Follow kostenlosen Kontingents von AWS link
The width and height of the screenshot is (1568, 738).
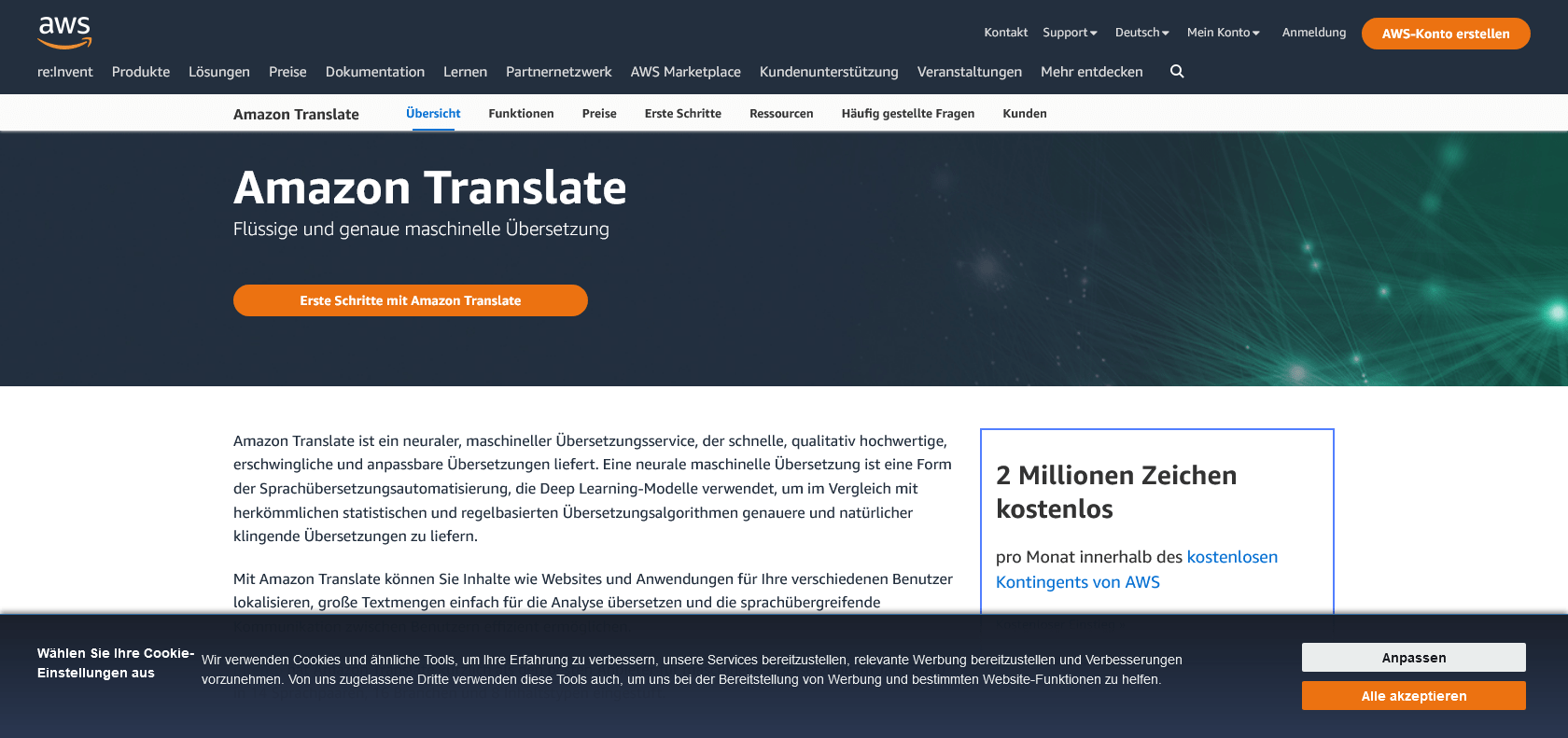(1137, 569)
